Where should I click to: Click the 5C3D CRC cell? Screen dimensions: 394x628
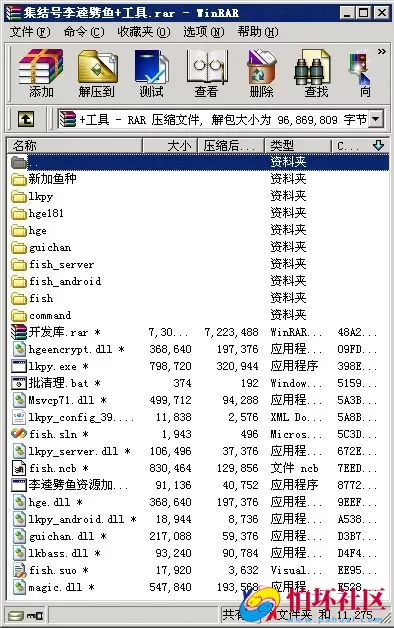click(x=356, y=434)
